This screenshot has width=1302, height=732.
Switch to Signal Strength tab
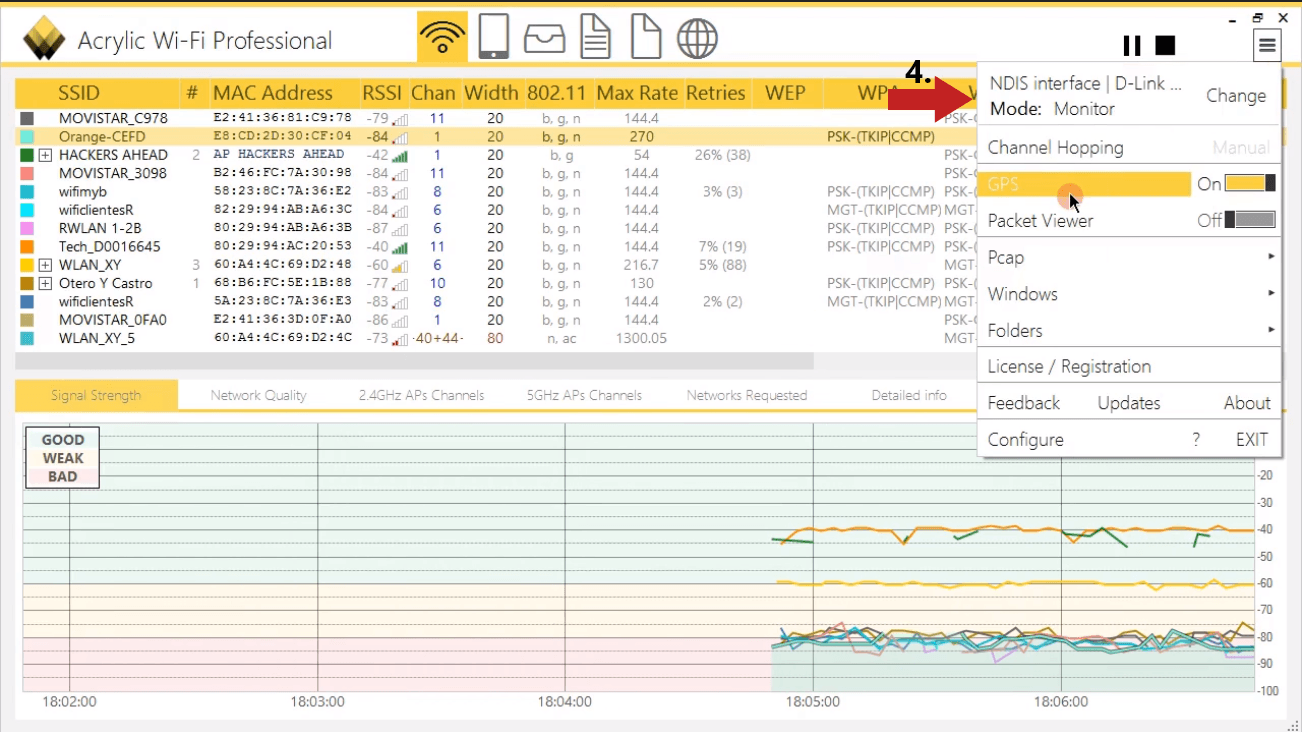[96, 395]
